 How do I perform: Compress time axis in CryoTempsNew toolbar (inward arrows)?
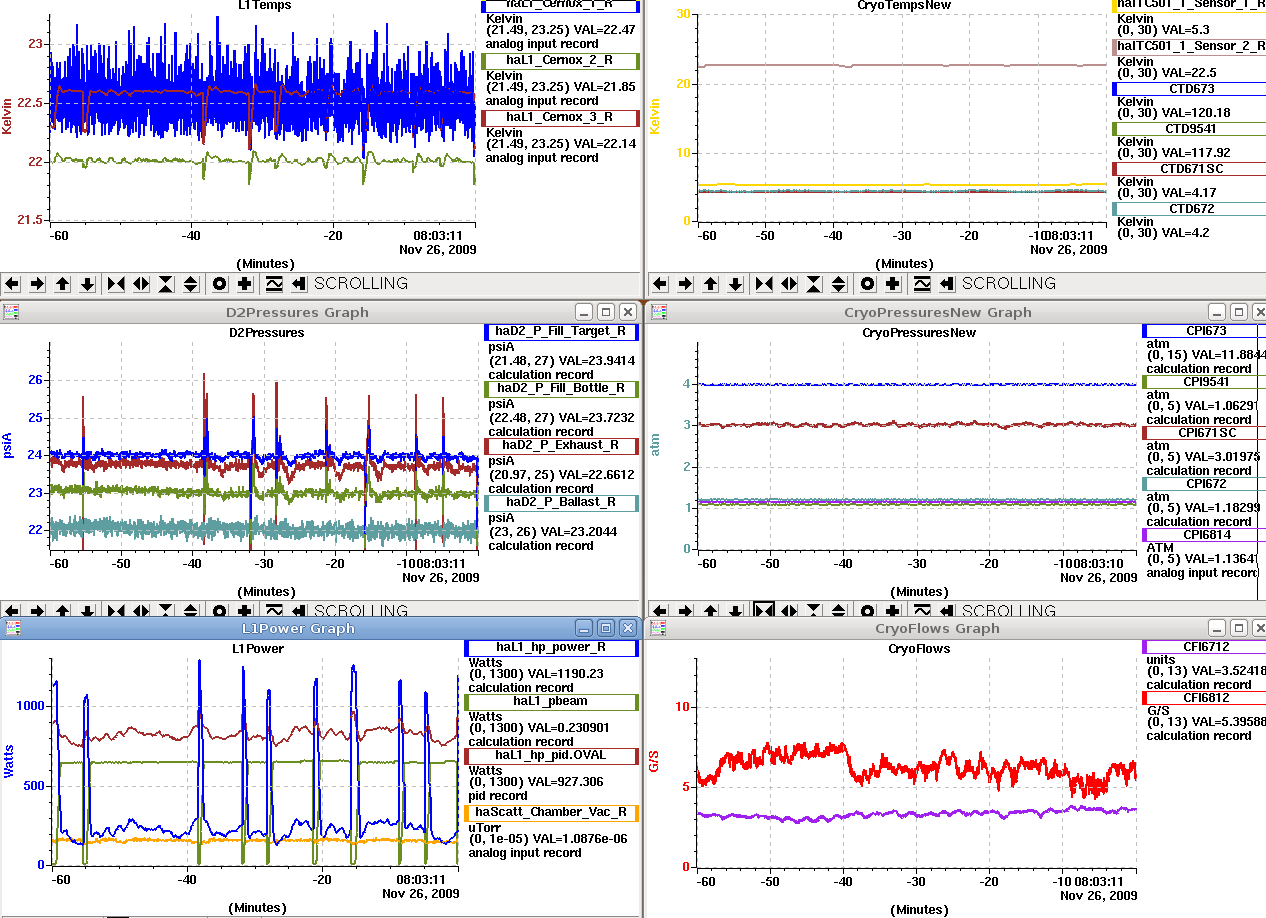[764, 284]
